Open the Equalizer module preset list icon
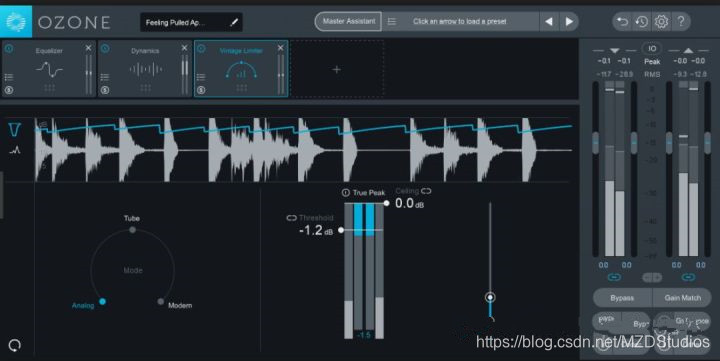This screenshot has width=720, height=361. (9, 77)
